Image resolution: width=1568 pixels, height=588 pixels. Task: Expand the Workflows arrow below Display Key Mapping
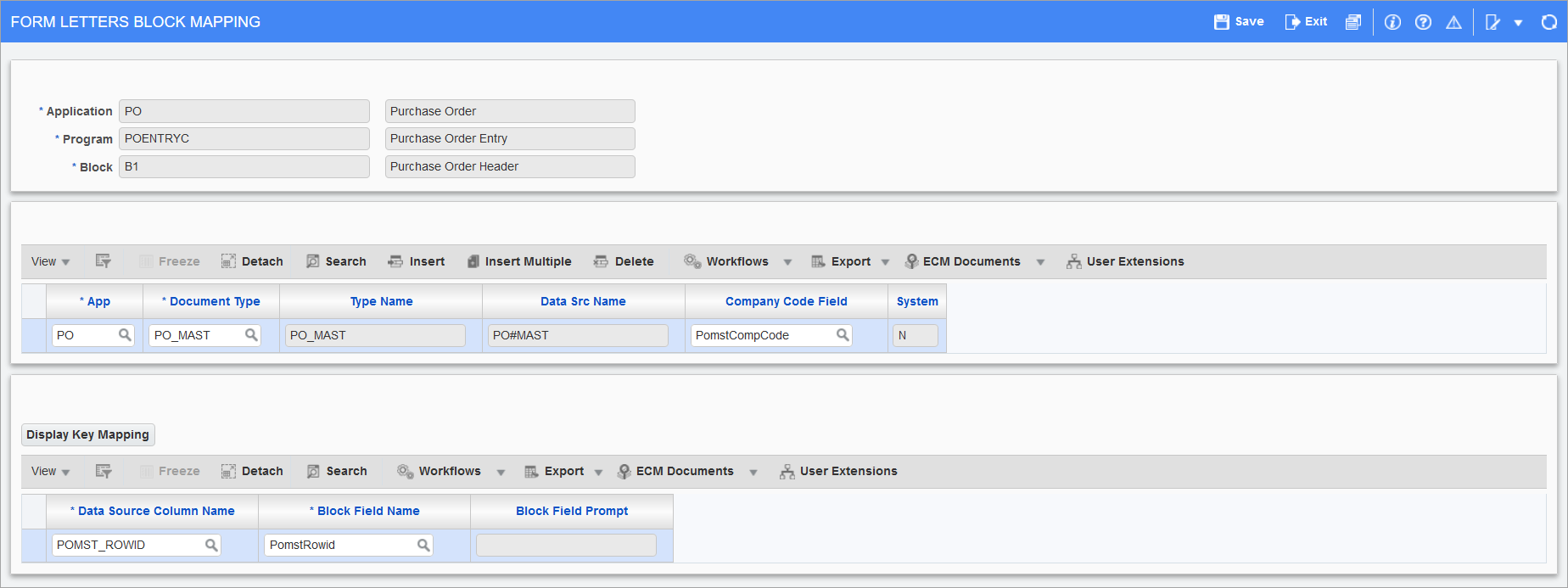[x=501, y=472]
